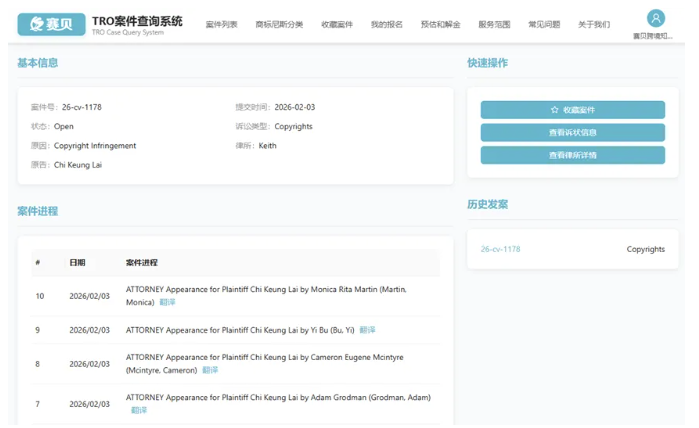Translate the Yi Bu appearance entry
Image resolution: width=699 pixels, height=428 pixels.
(367, 330)
